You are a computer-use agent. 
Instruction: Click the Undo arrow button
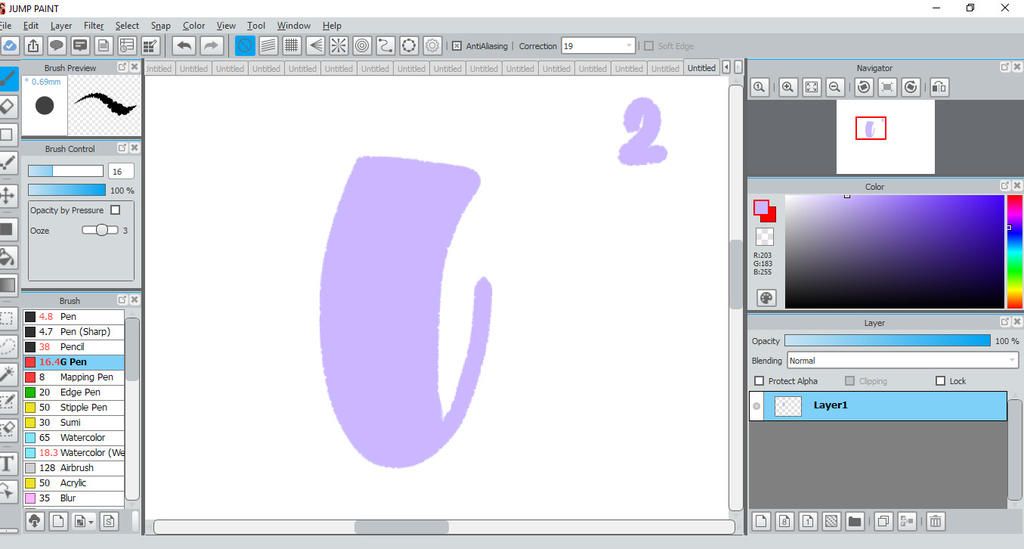185,46
